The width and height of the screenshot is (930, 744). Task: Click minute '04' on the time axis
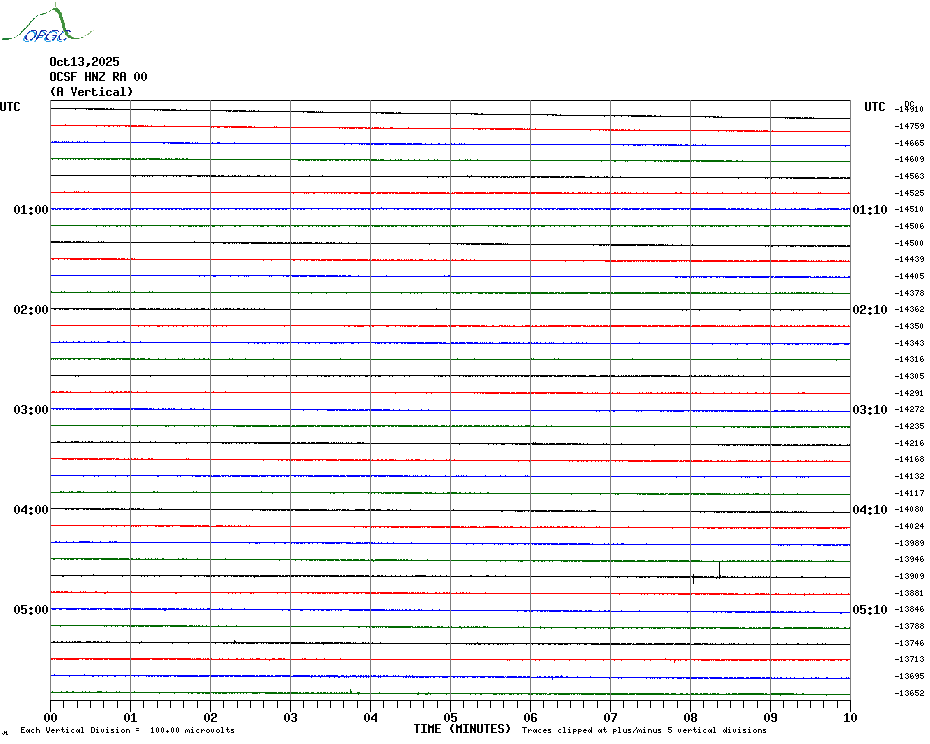coord(371,718)
